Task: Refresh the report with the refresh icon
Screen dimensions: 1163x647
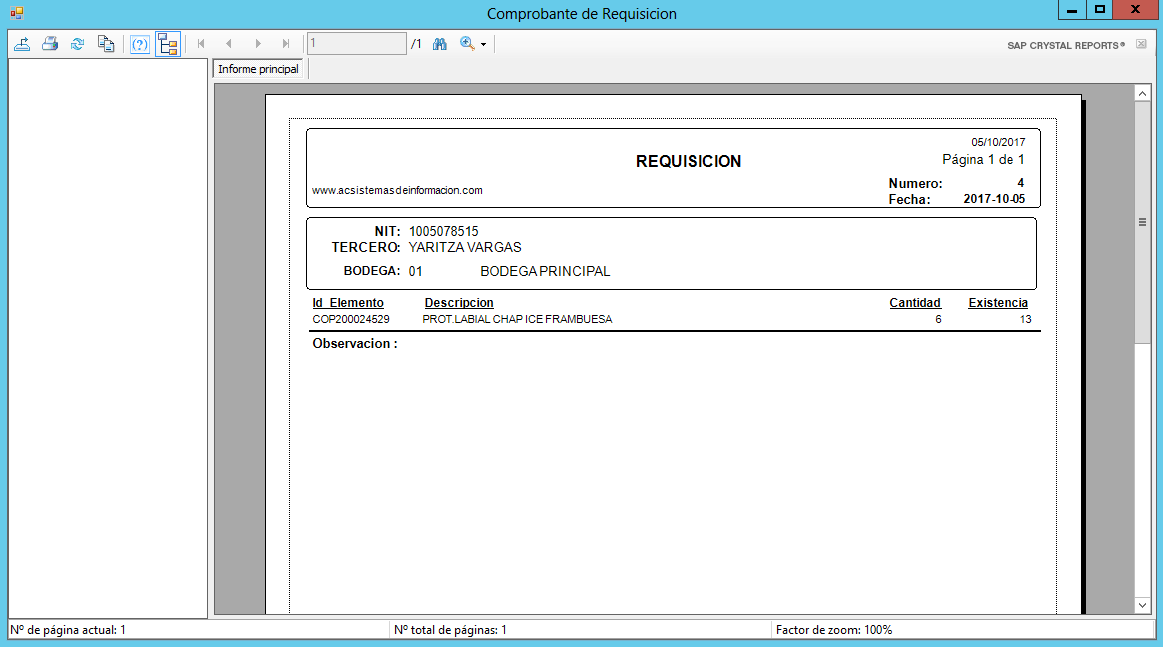Action: pos(77,44)
